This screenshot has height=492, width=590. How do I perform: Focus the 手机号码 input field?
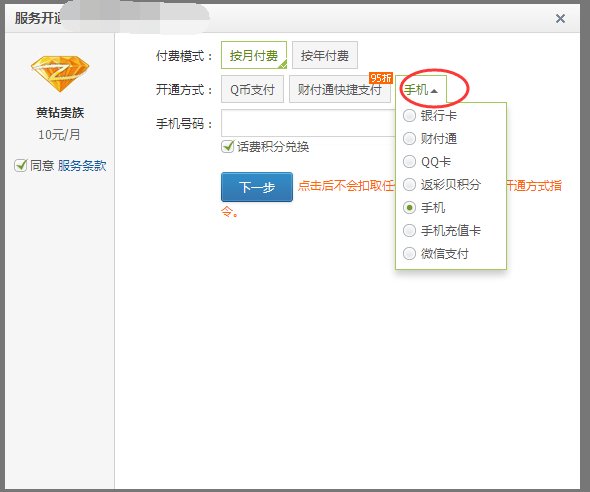pyautogui.click(x=308, y=123)
